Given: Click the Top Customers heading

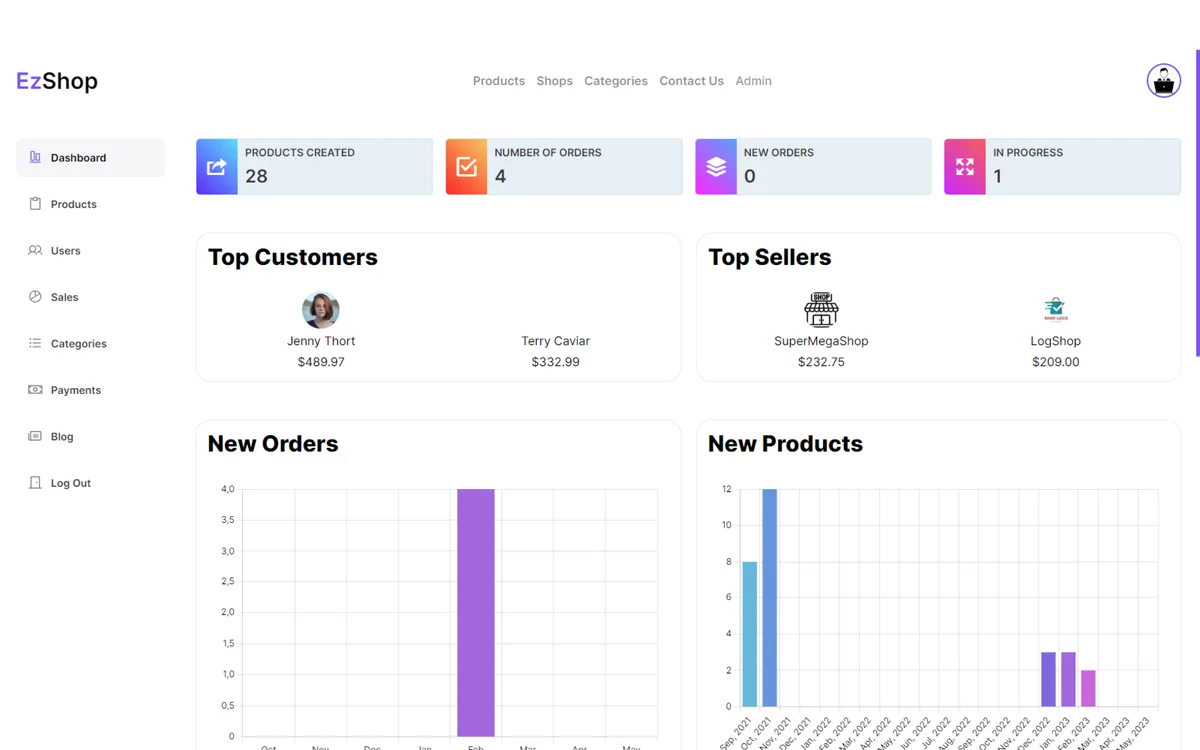Looking at the screenshot, I should click(x=293, y=257).
